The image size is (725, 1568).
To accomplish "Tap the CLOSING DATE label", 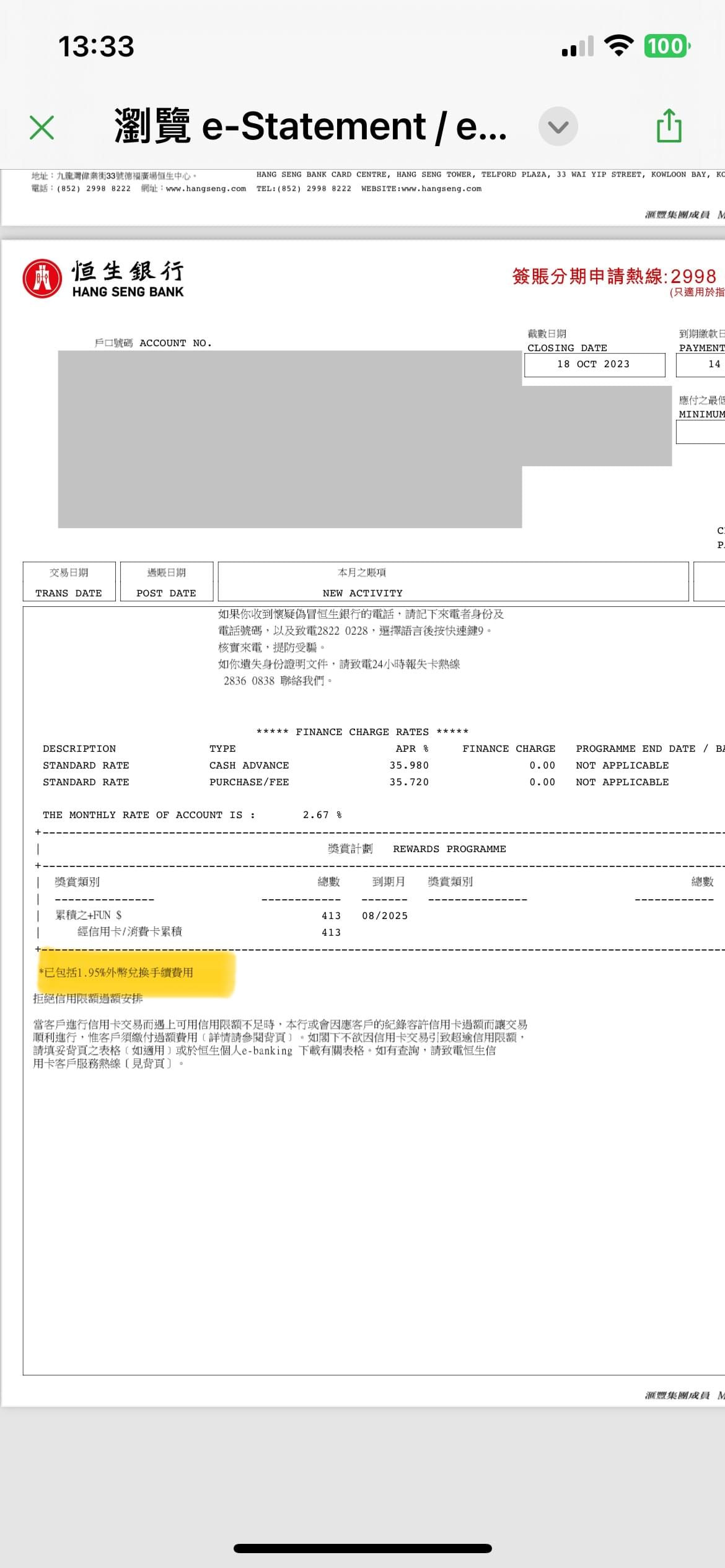I will pos(567,348).
